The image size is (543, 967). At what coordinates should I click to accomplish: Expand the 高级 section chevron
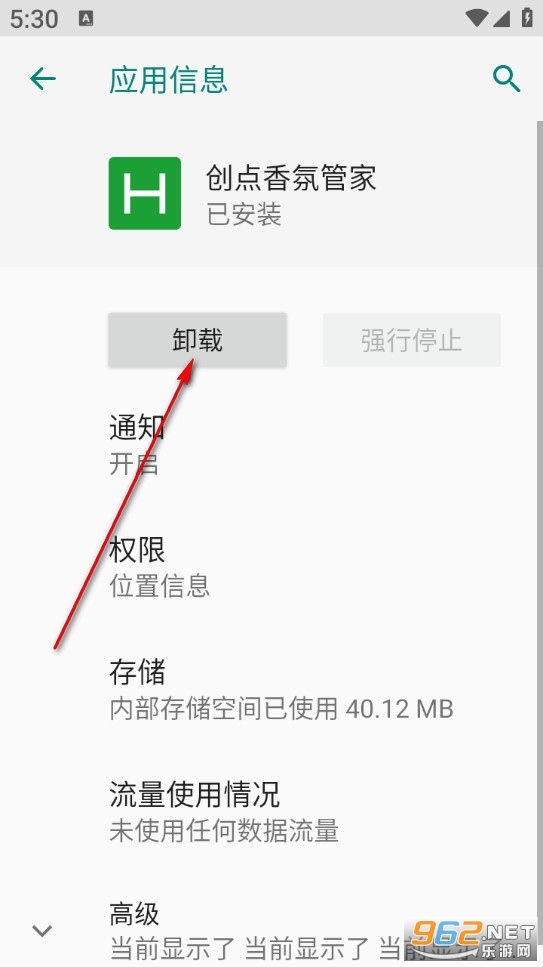pos(42,930)
